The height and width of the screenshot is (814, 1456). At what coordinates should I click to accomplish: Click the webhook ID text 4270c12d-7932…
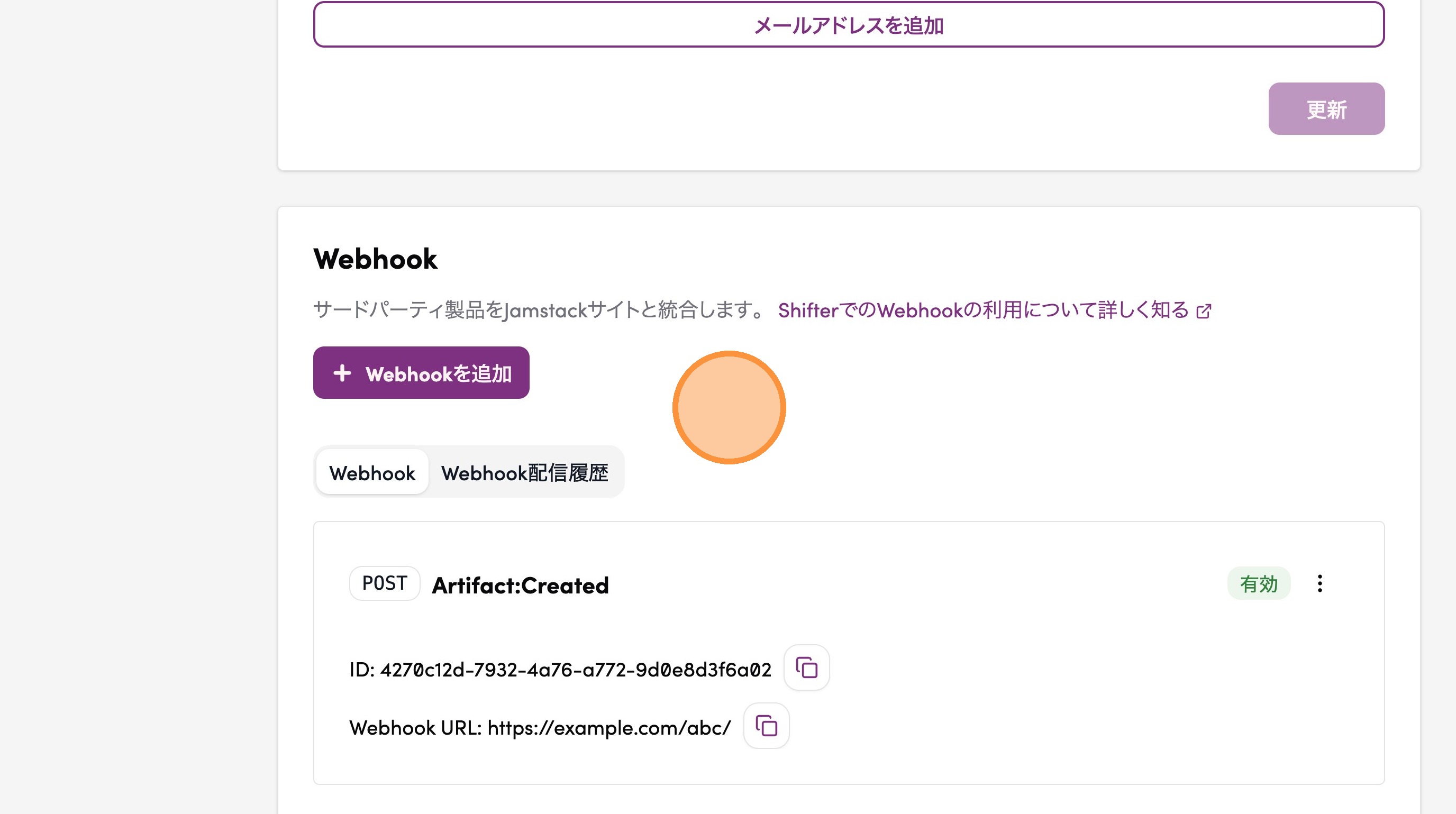[576, 670]
